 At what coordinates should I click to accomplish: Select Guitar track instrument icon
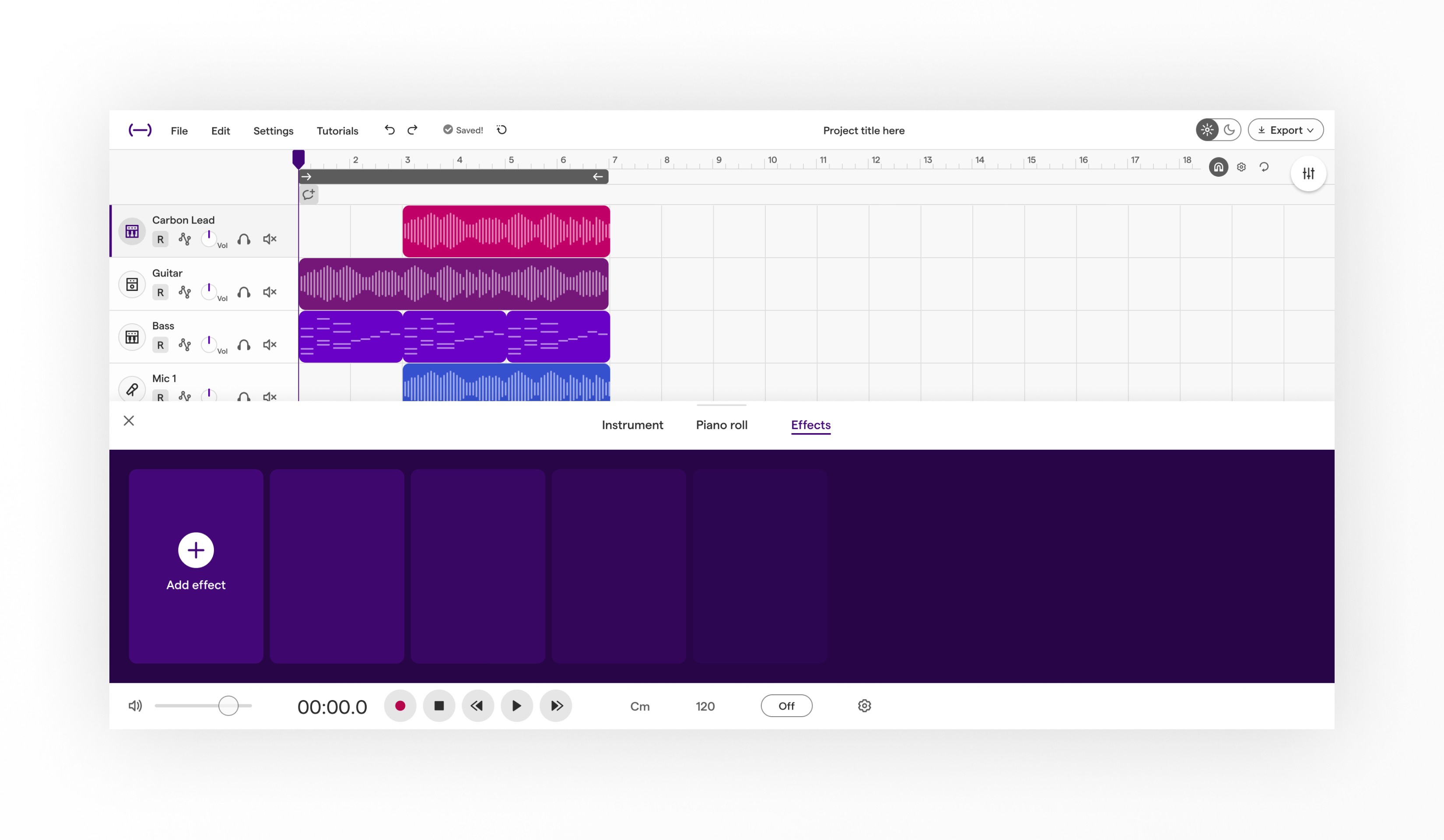coord(132,284)
